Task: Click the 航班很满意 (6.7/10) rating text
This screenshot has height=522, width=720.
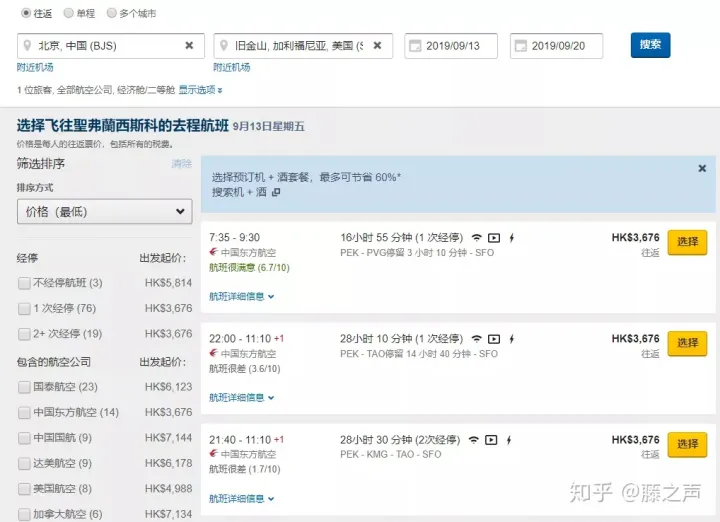Action: (249, 268)
